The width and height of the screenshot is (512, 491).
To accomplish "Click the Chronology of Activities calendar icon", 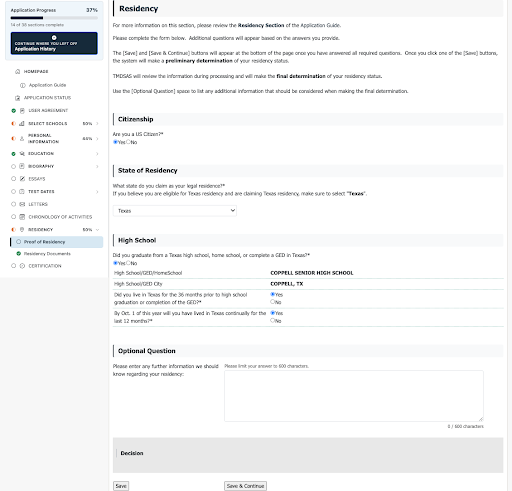I will [x=22, y=217].
